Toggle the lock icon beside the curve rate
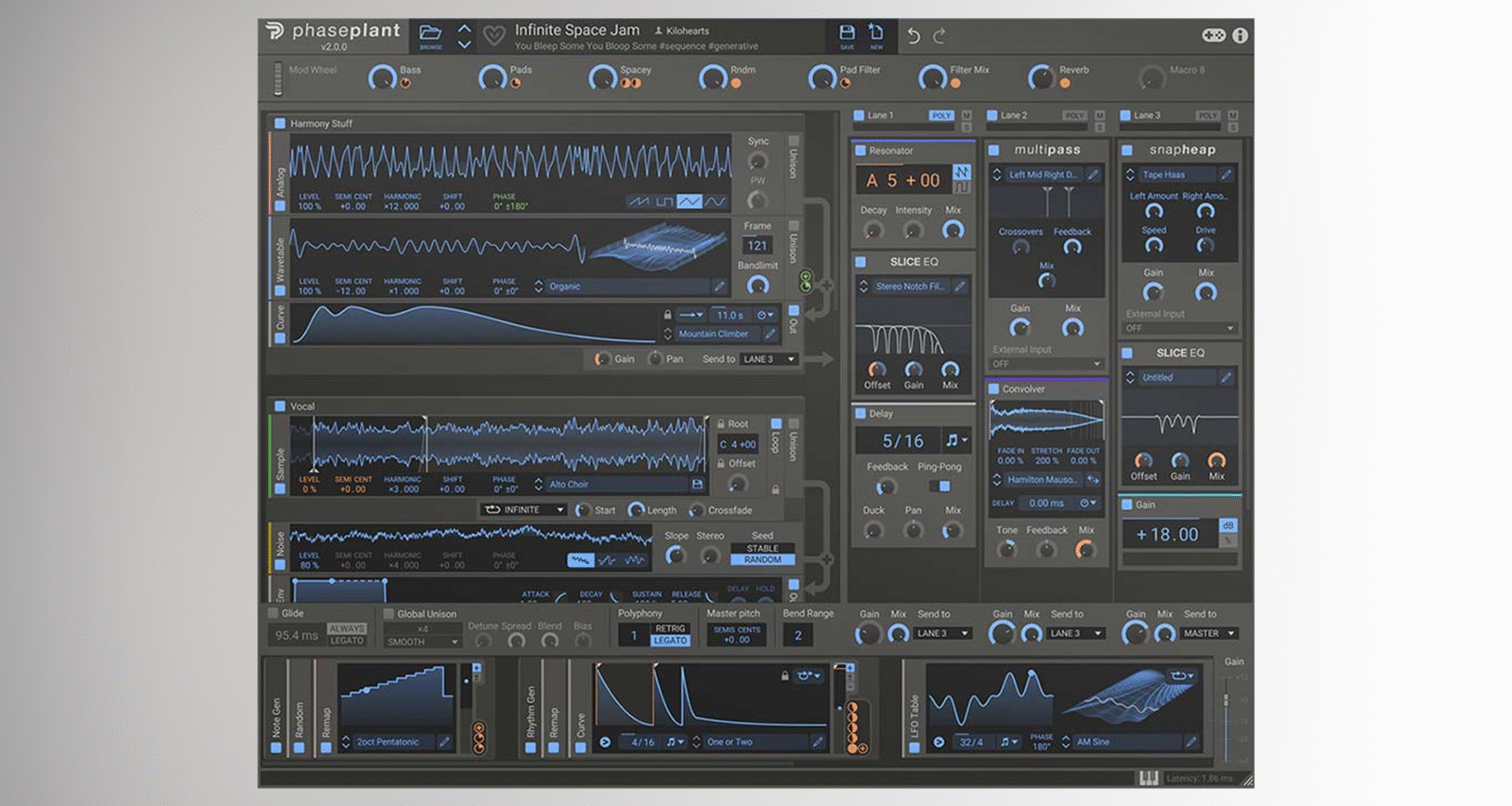 pyautogui.click(x=667, y=315)
